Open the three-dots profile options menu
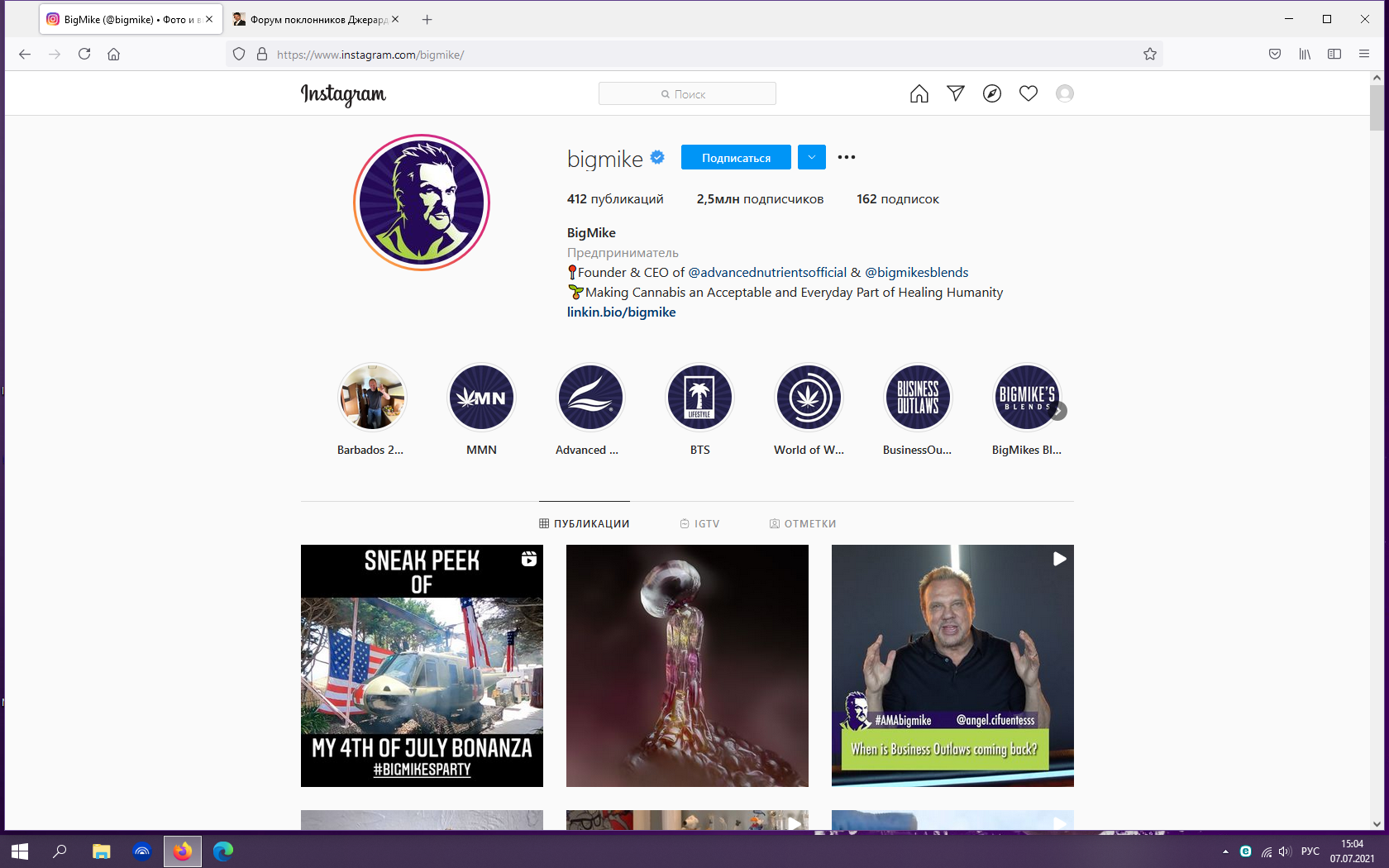 click(846, 157)
